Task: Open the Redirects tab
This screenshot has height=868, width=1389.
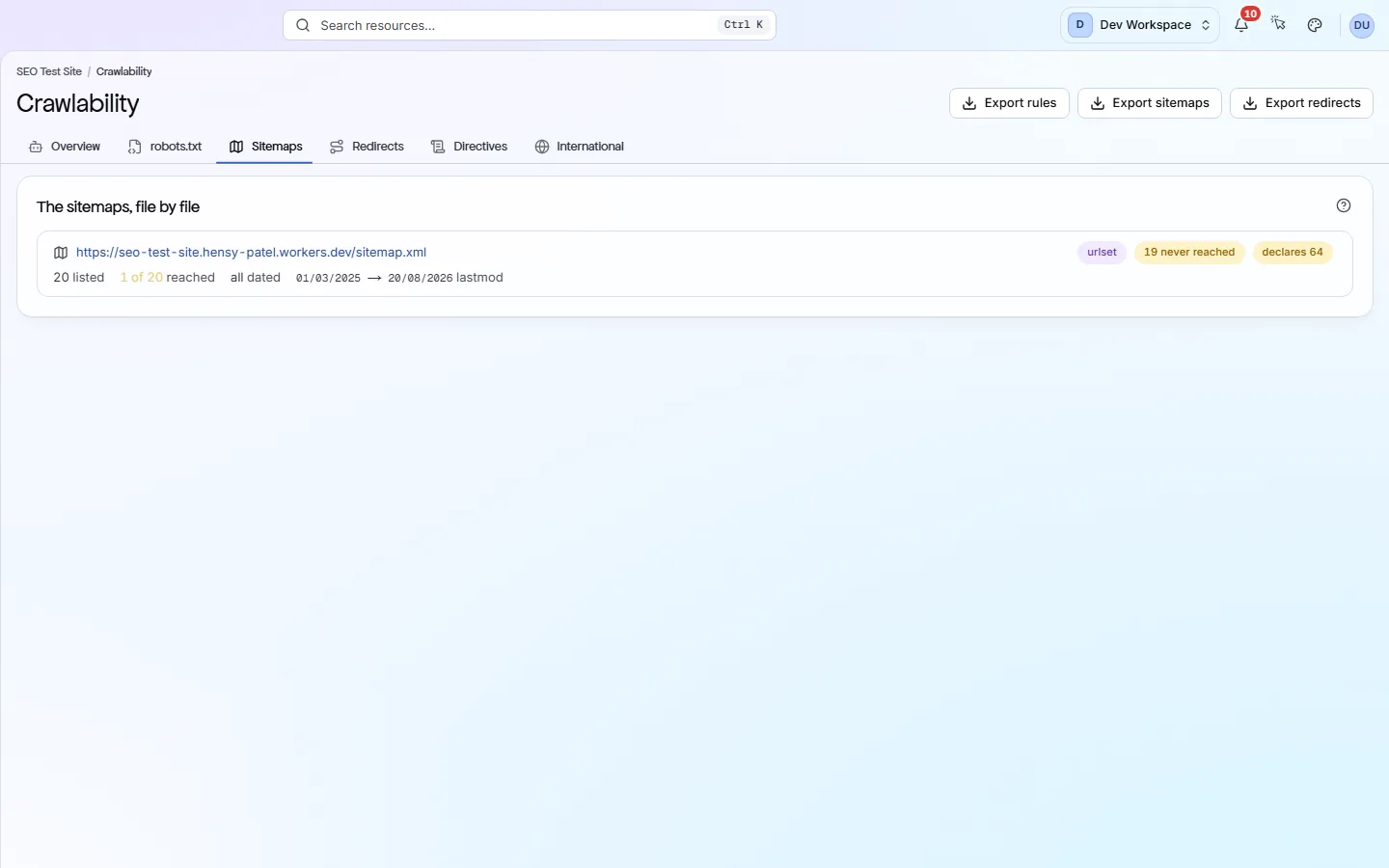Action: [367, 147]
